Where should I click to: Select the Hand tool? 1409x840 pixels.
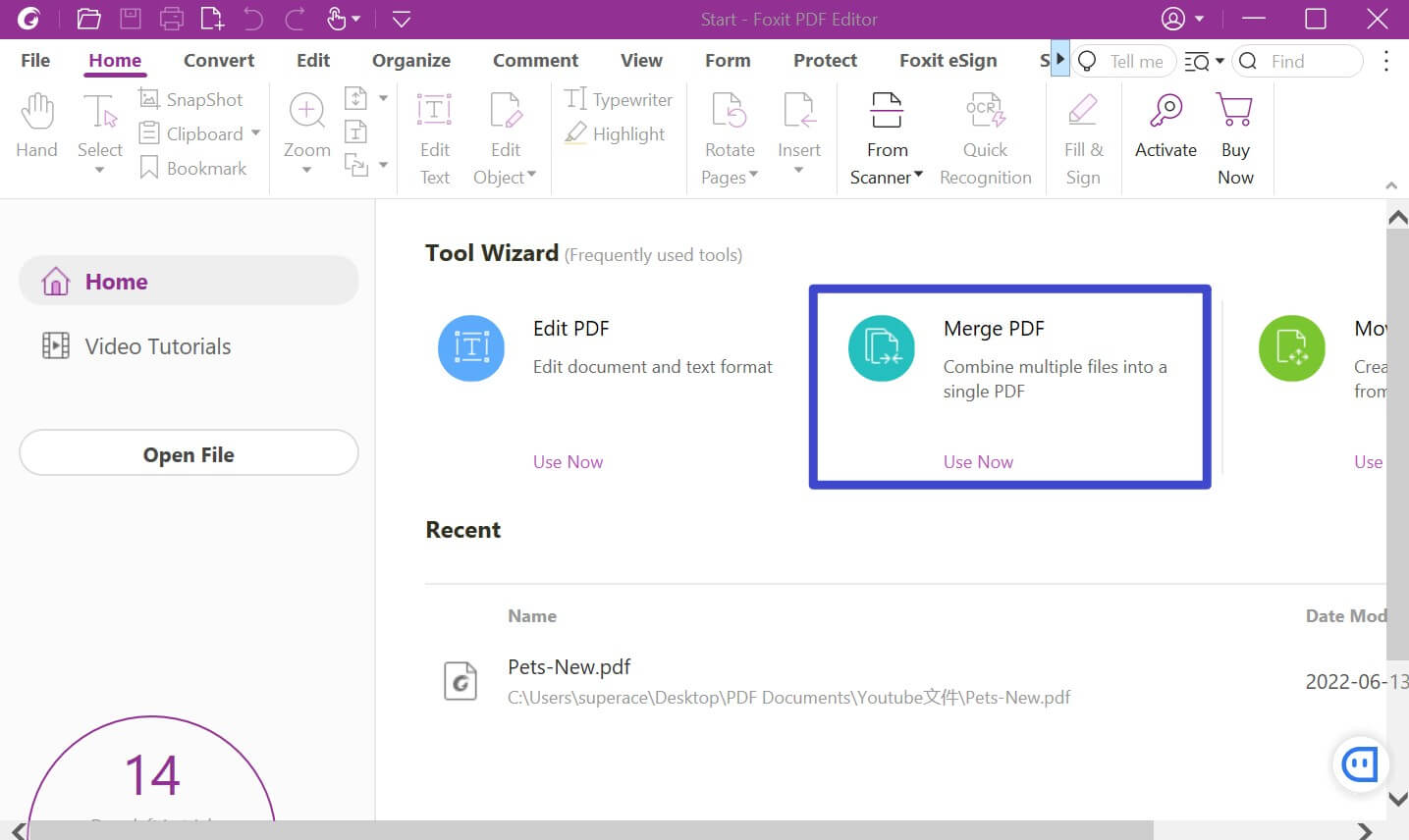36,128
